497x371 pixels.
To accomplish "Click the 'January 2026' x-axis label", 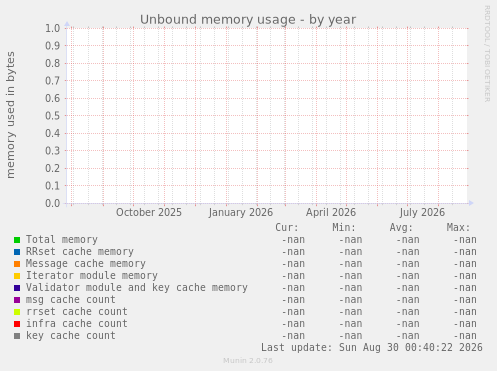I will [241, 213].
